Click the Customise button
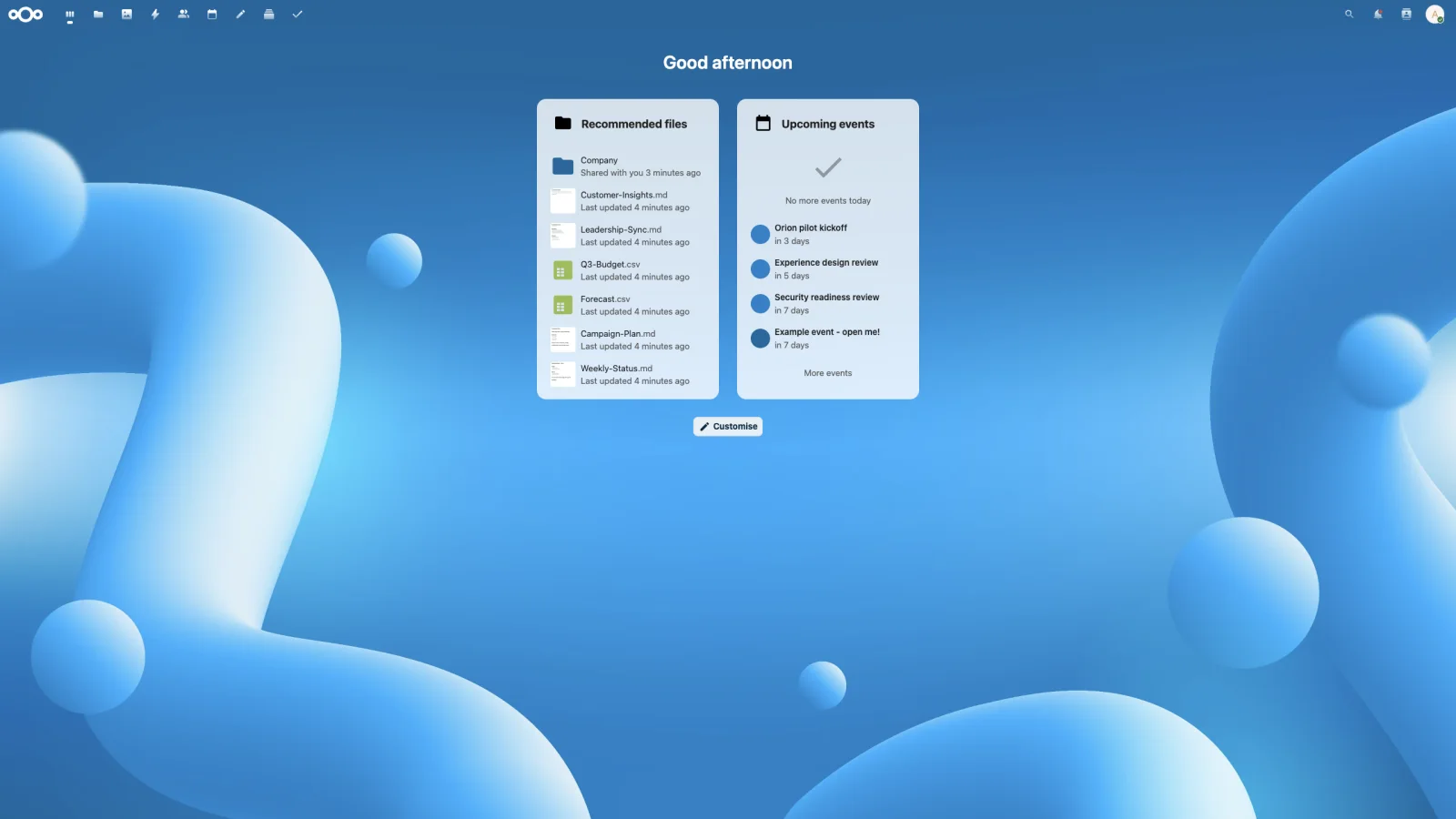 (728, 427)
